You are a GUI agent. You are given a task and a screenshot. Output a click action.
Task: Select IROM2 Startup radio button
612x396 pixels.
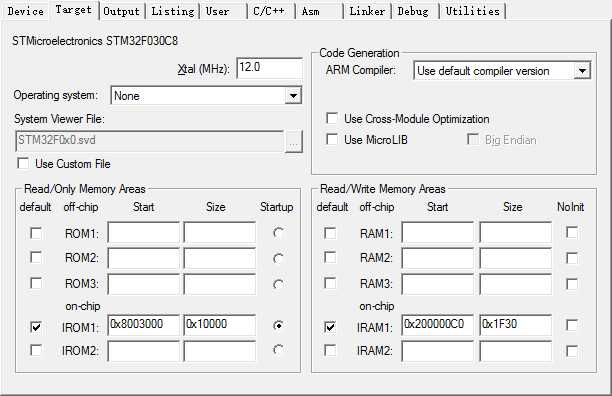coord(278,350)
